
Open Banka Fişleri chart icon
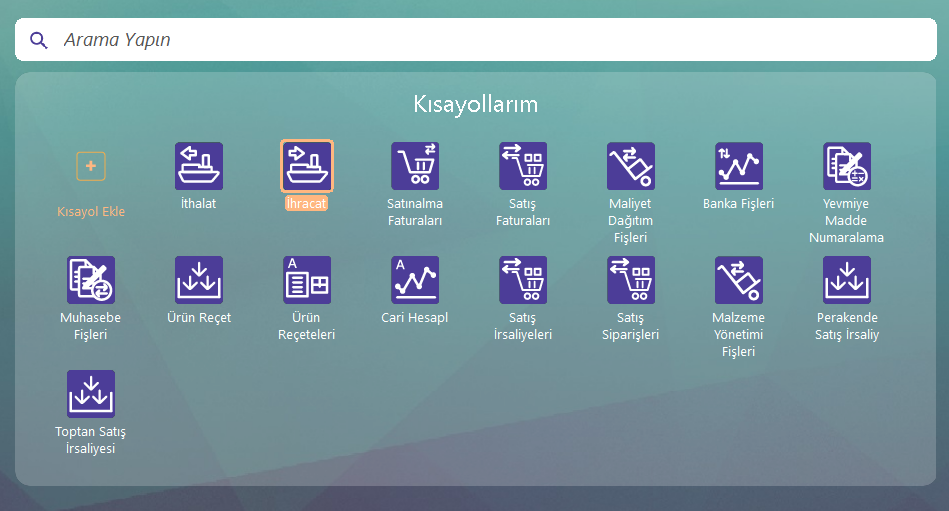739,166
